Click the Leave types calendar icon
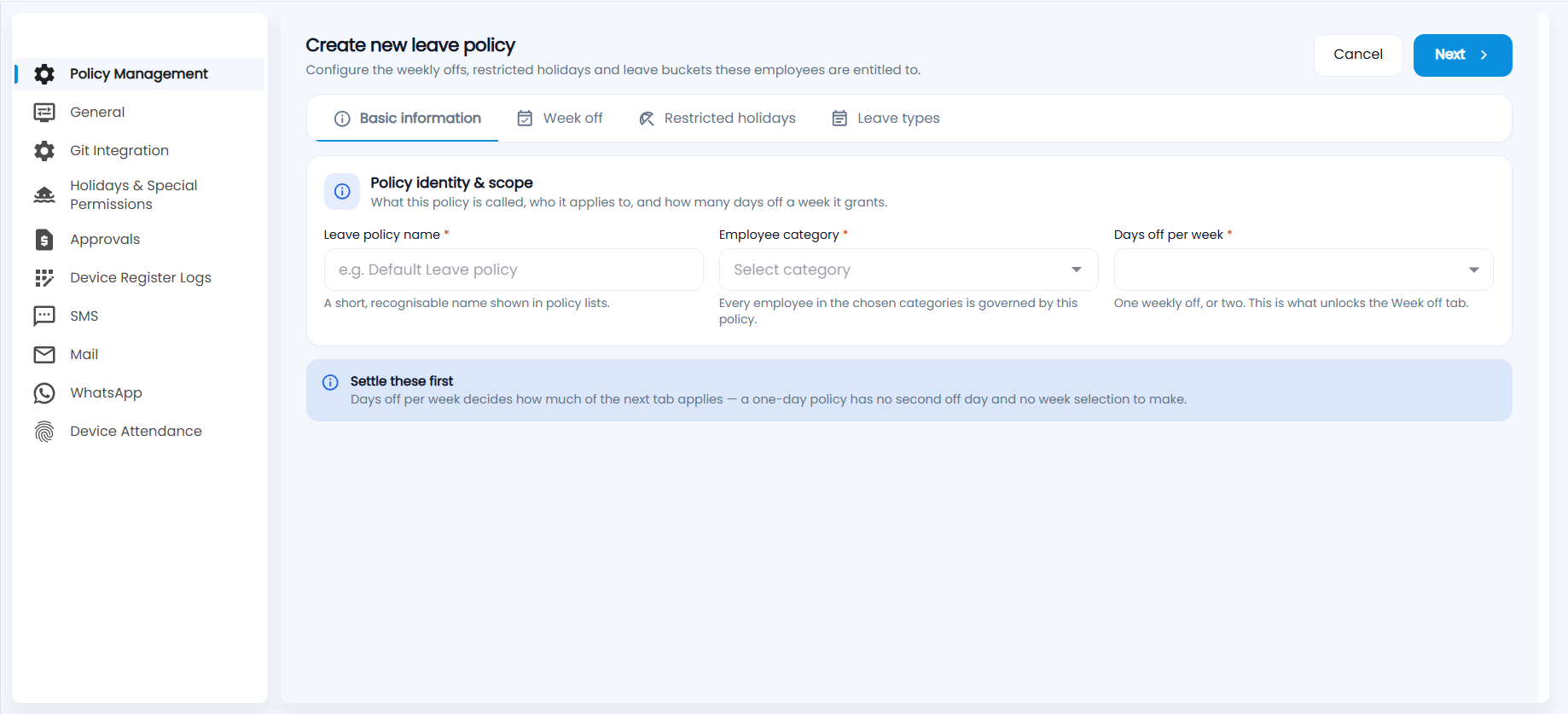Screen dimensions: 1568x714 coord(839,119)
